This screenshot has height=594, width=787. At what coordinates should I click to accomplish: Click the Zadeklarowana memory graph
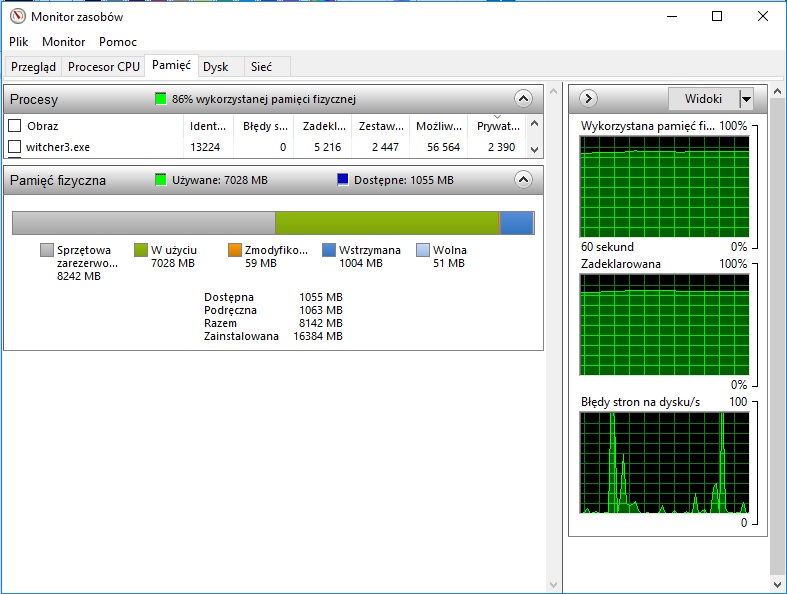664,324
